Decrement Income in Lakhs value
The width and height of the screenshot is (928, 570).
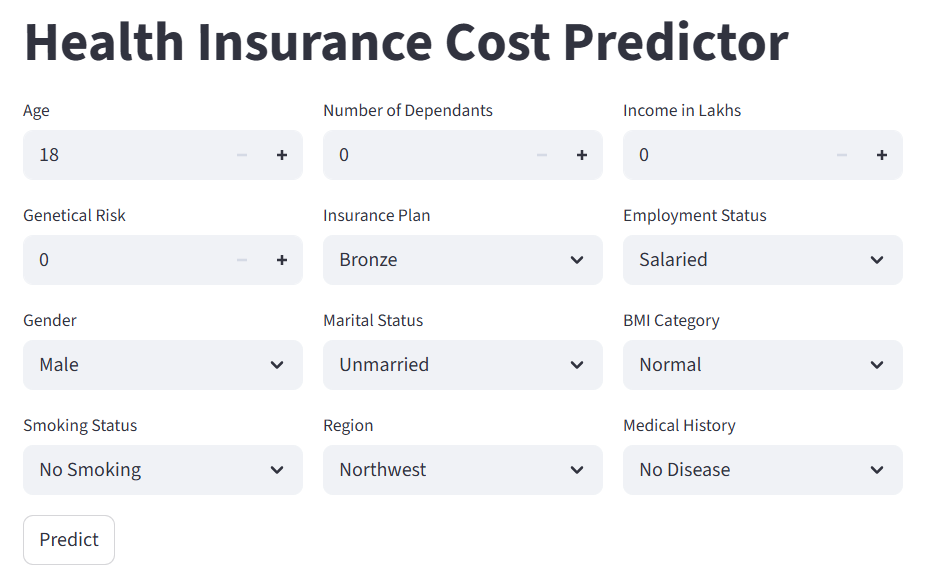coord(842,155)
